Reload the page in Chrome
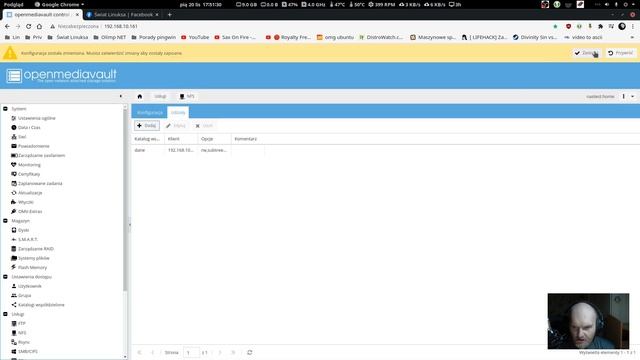The width and height of the screenshot is (640, 360). 29,26
